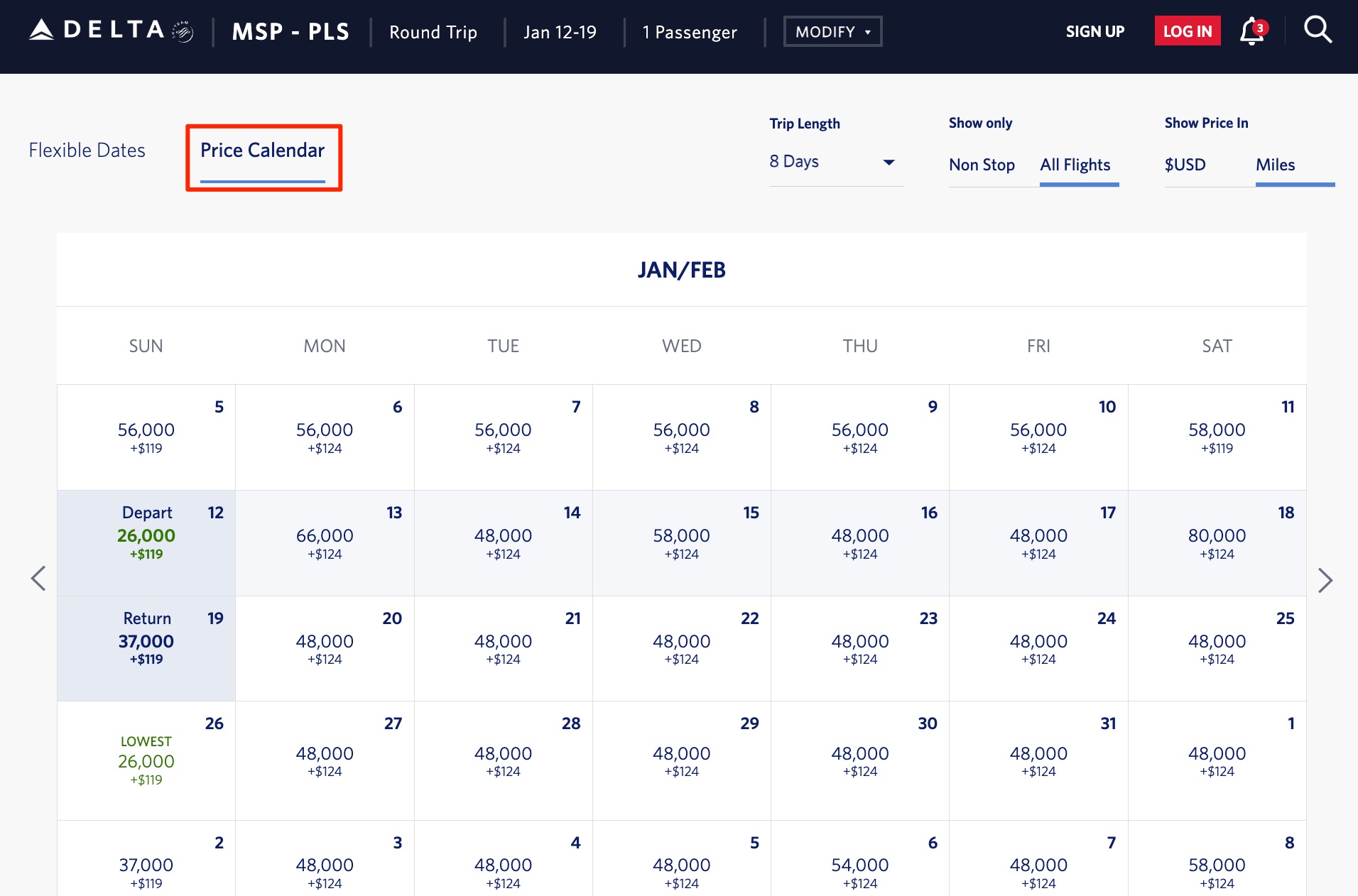
Task: Choose February 4 date cell
Action: [503, 858]
